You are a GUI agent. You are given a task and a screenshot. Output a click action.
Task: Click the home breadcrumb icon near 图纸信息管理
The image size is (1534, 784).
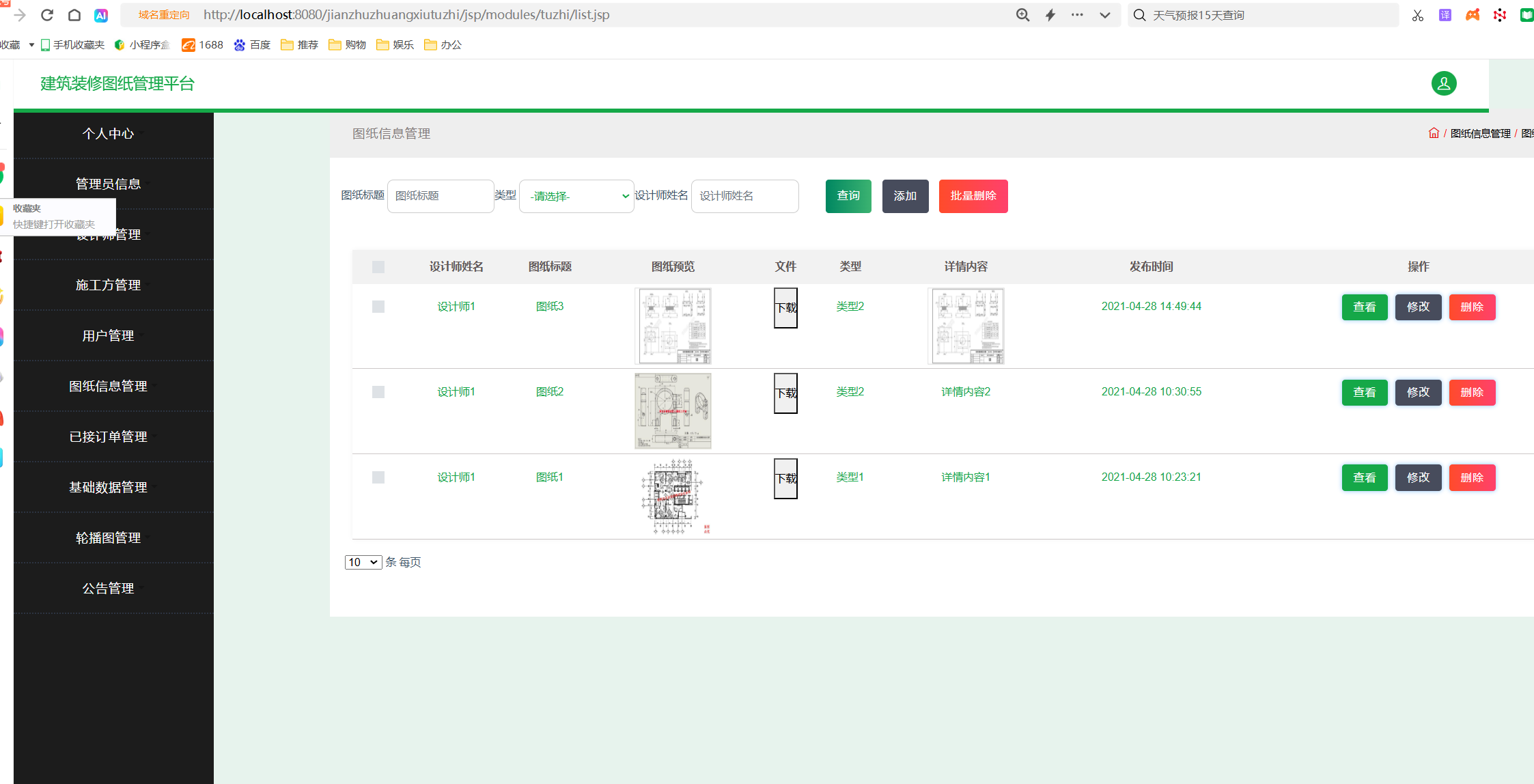point(1433,132)
